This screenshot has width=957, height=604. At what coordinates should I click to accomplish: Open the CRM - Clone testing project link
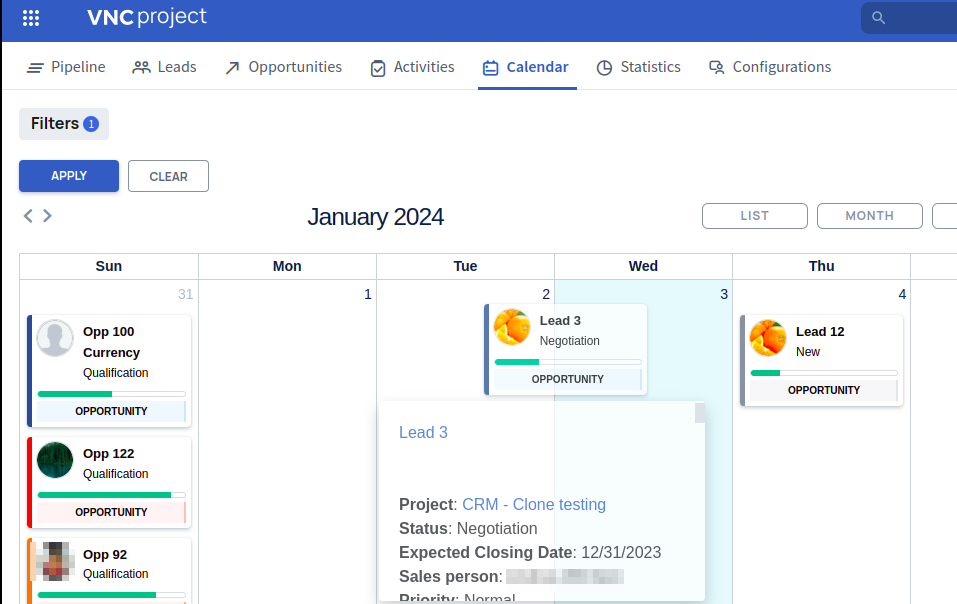click(x=533, y=504)
